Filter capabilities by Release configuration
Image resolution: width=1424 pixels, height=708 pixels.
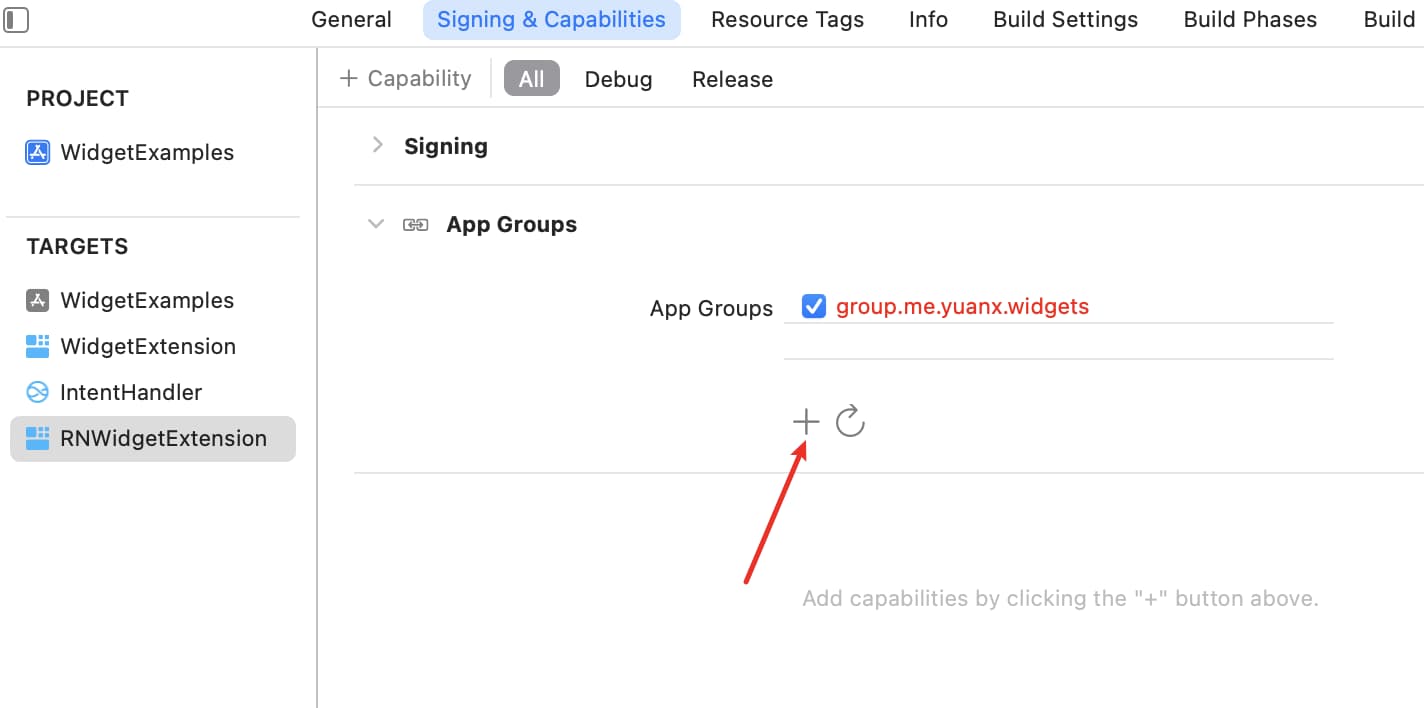[732, 79]
